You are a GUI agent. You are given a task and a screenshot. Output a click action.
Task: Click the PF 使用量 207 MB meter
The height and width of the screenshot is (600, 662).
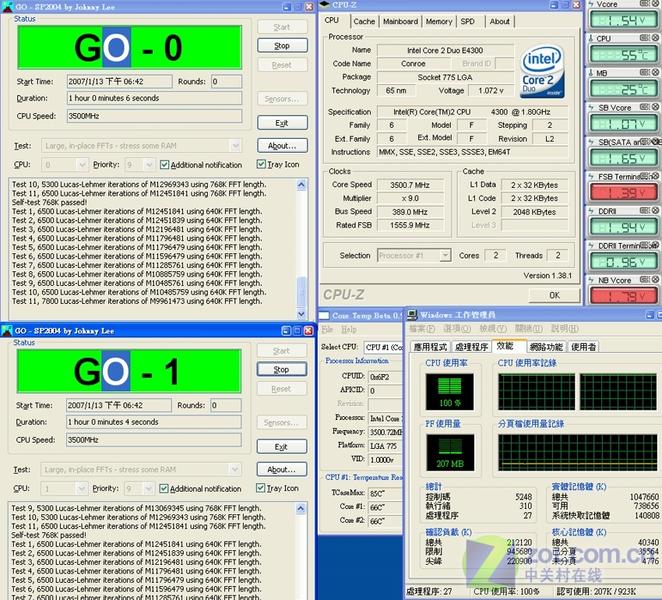pyautogui.click(x=450, y=452)
